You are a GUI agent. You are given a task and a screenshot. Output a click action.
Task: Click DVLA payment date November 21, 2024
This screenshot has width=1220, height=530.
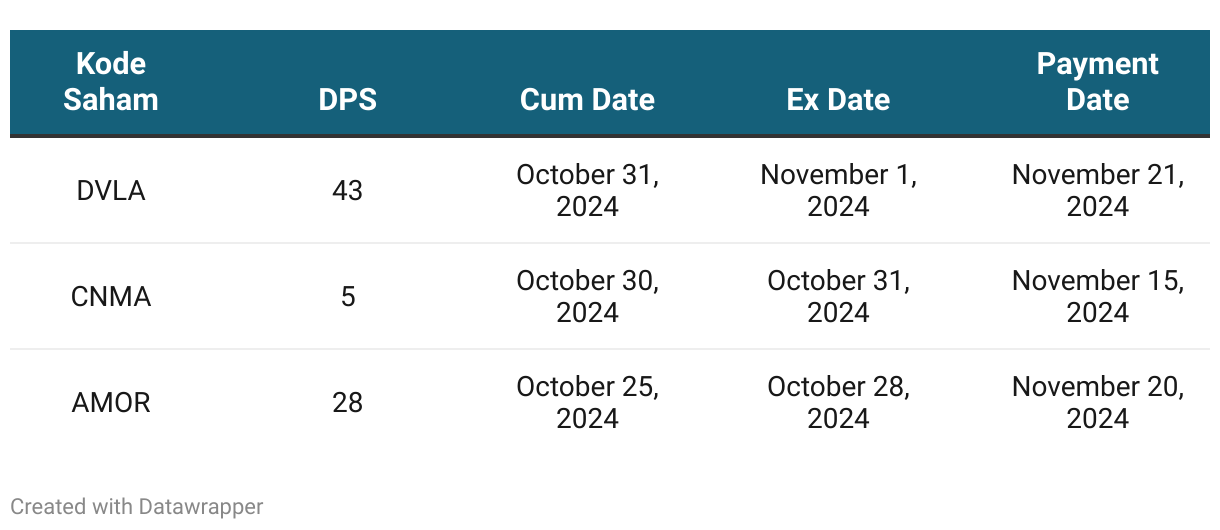[1098, 190]
